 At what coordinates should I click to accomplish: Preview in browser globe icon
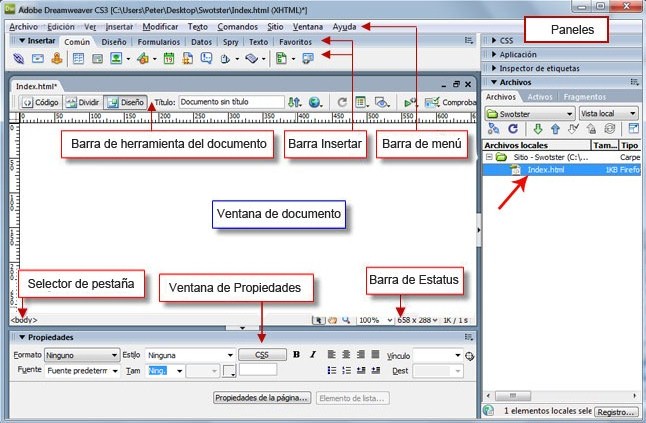pyautogui.click(x=315, y=102)
